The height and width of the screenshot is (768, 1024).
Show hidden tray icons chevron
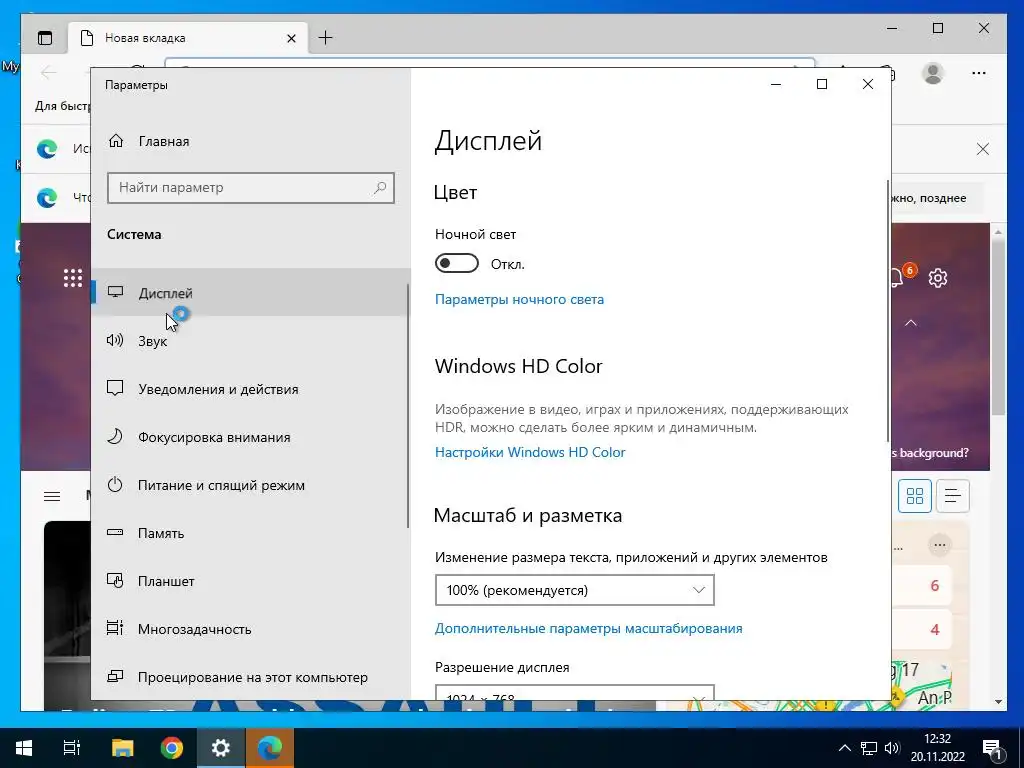point(844,748)
